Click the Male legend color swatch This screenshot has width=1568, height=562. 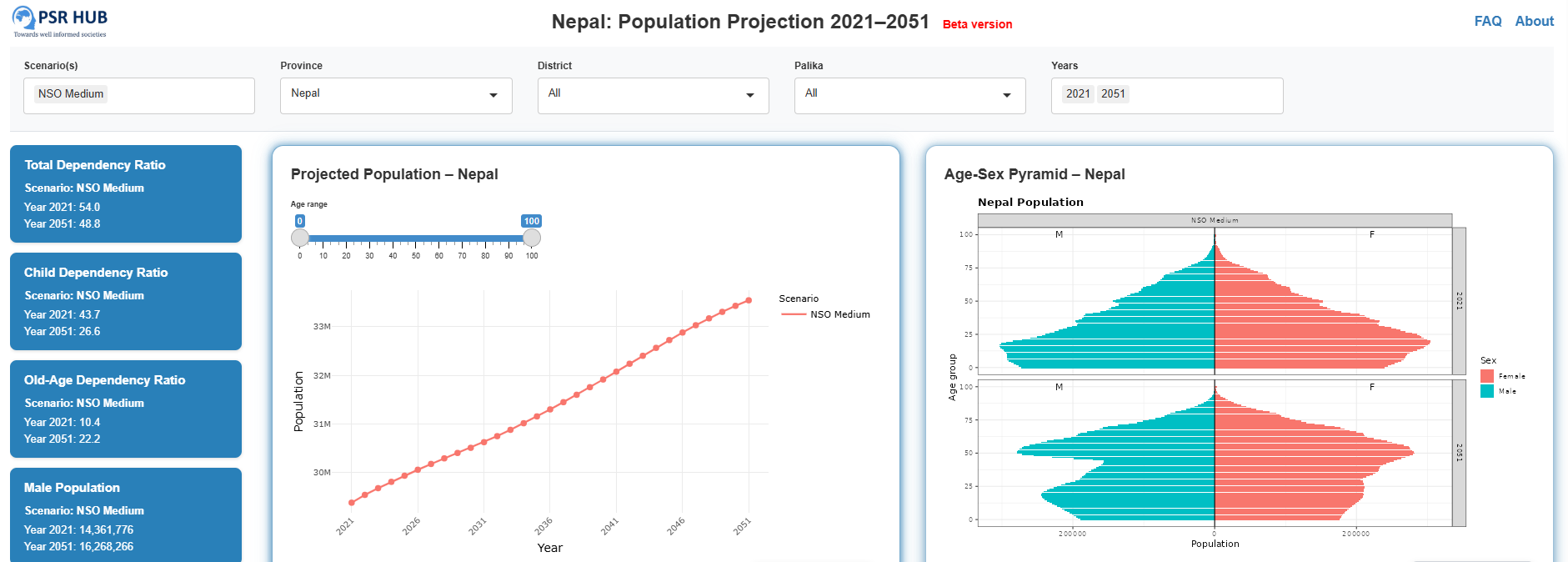[x=1486, y=391]
